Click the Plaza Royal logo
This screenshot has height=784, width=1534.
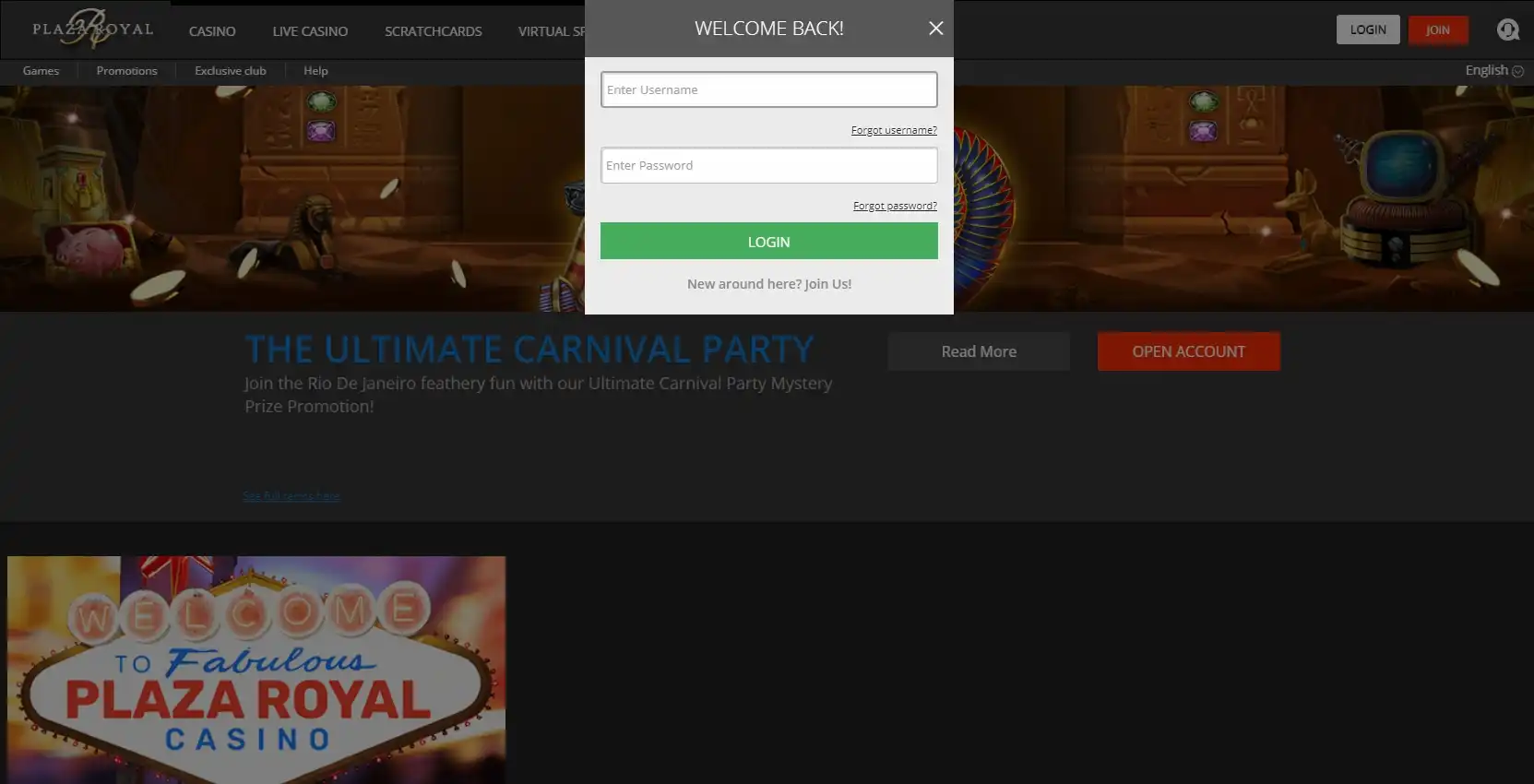92,29
